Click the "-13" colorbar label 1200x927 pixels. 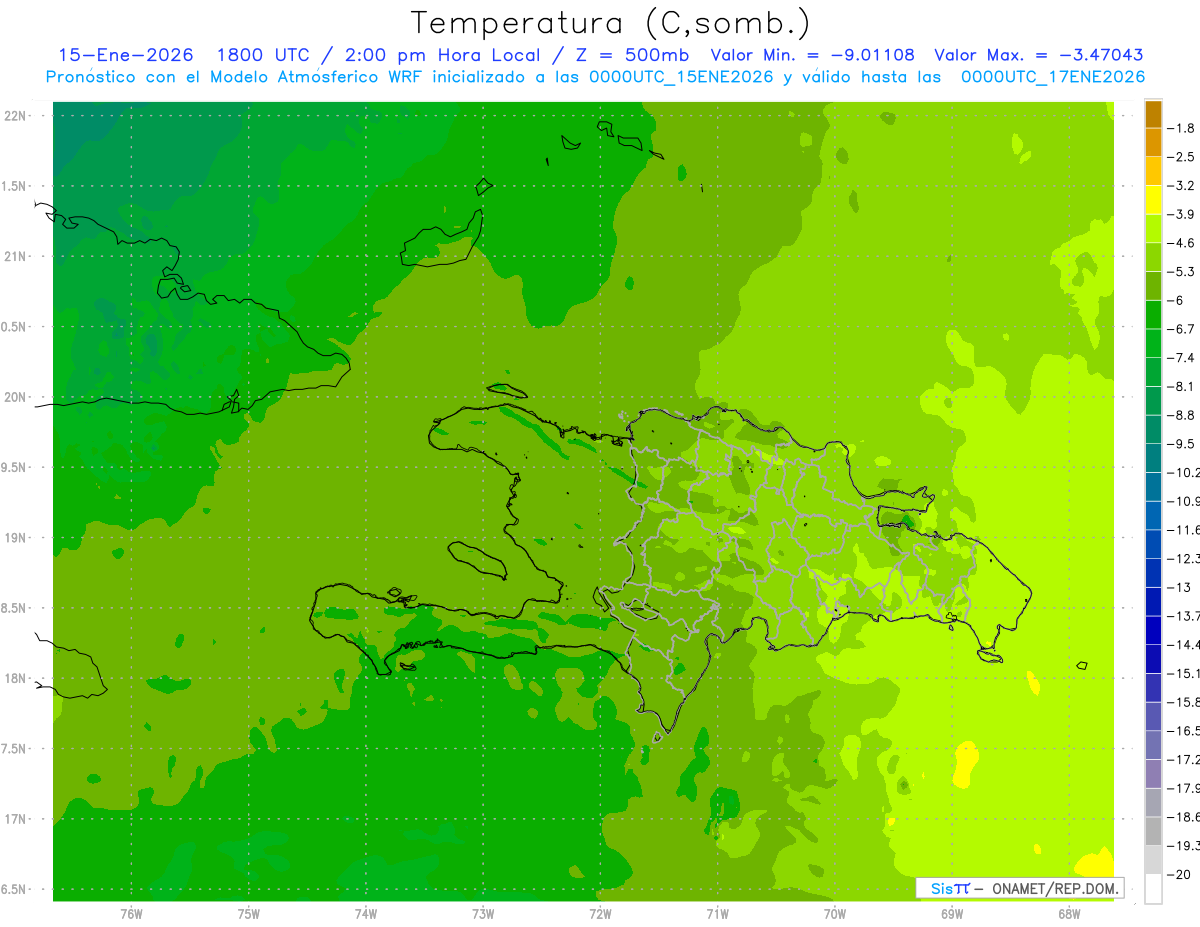(x=1179, y=588)
